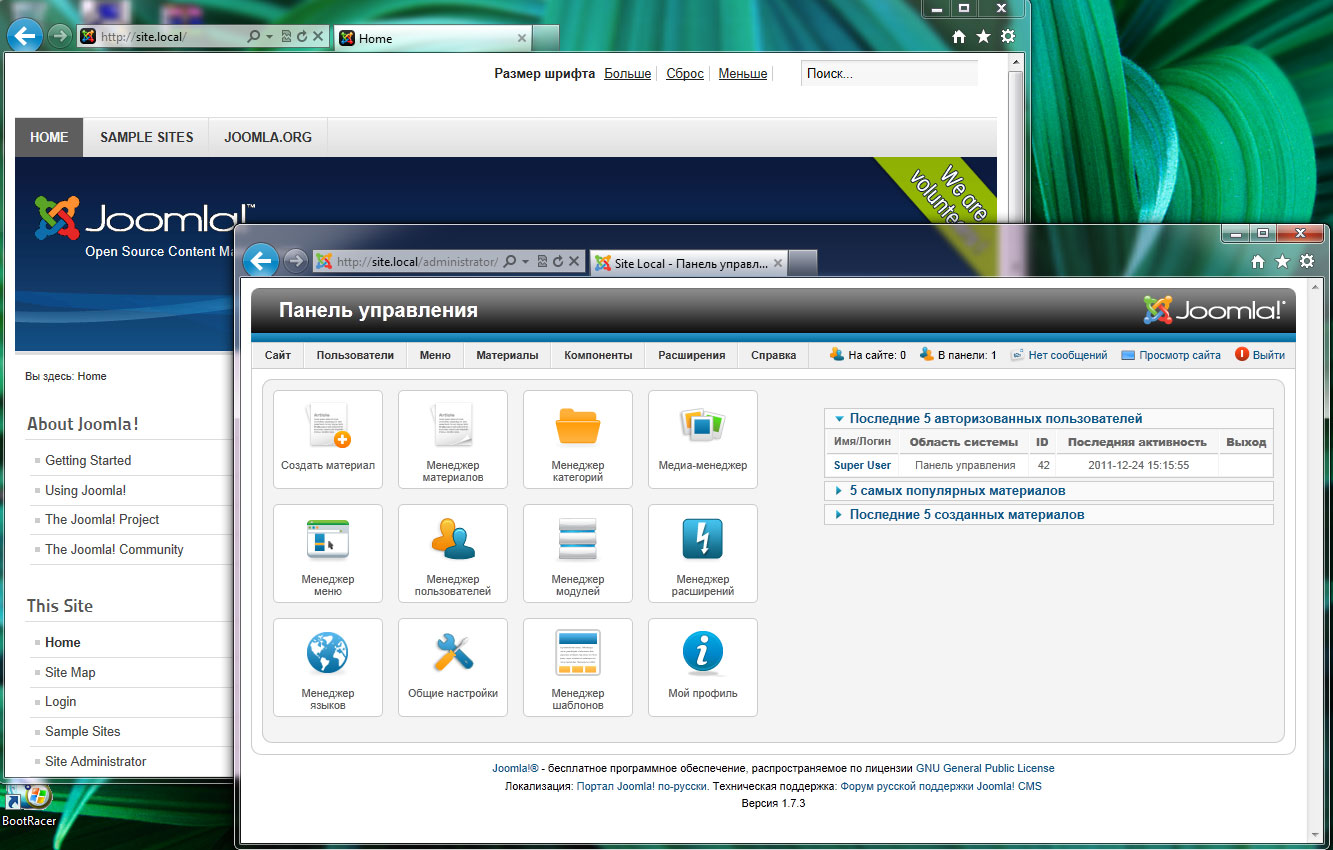
Task: Open the Мой профиль info icon
Action: [x=703, y=667]
